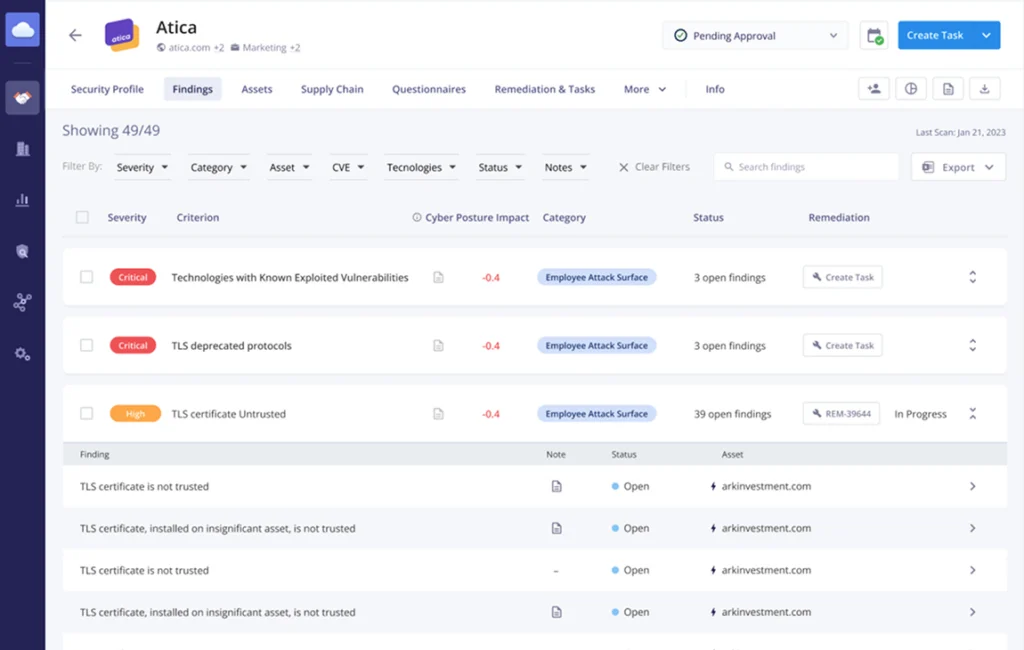
Task: Expand the Technologies filter dropdown
Action: tap(421, 167)
